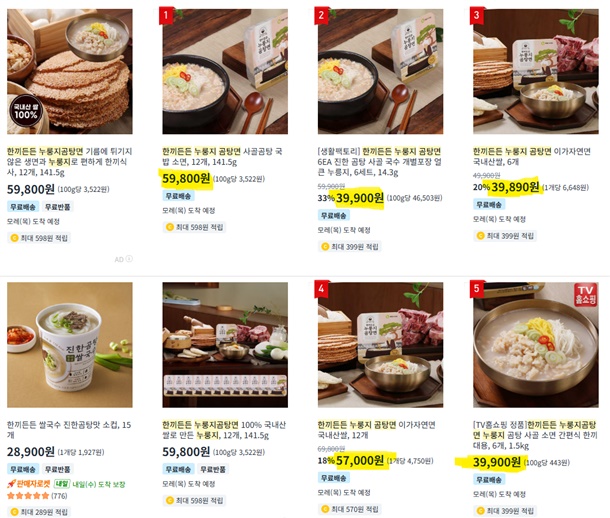610x518 pixels.
Task: Click rank 5 badge on TV홈쇼핑 product
Action: (477, 289)
